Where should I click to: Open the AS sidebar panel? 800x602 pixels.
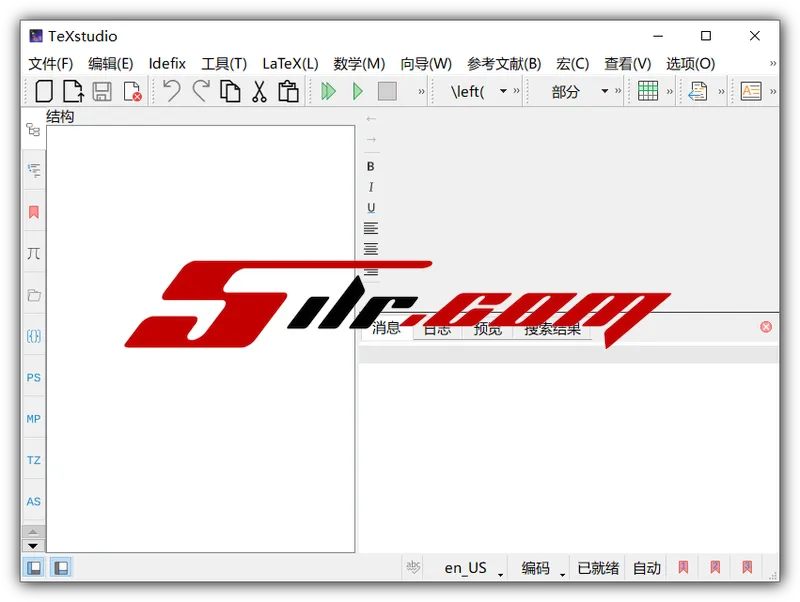pyautogui.click(x=34, y=501)
